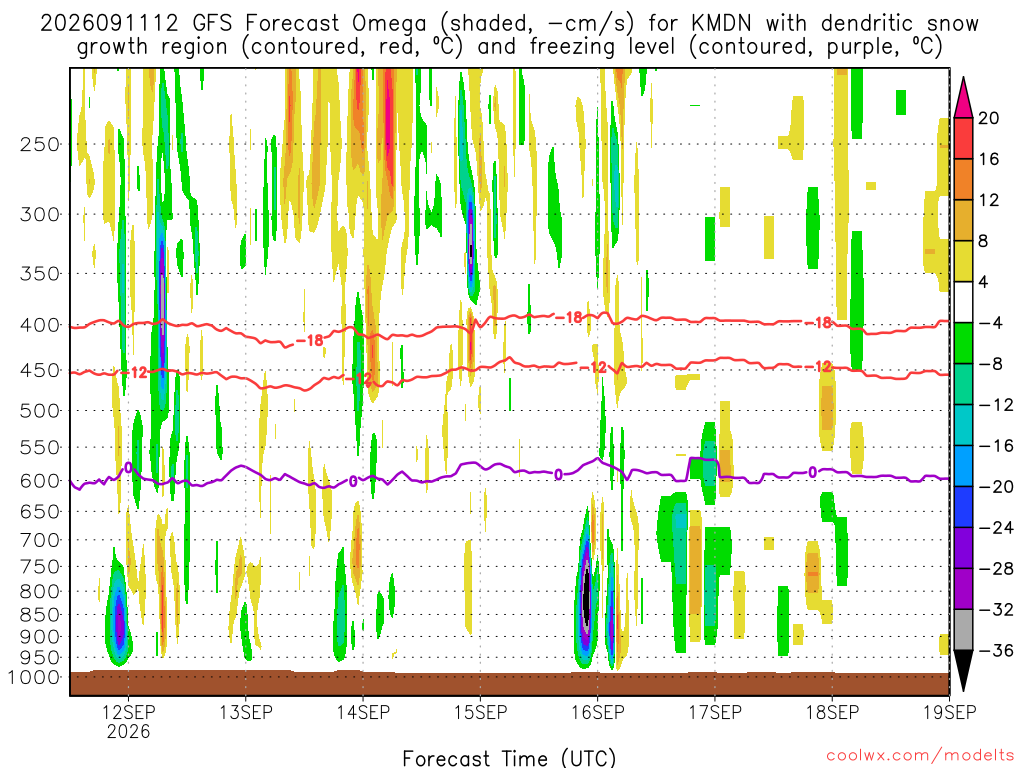Click the red color swatch near 20
The width and height of the screenshot is (1024, 768).
point(963,138)
